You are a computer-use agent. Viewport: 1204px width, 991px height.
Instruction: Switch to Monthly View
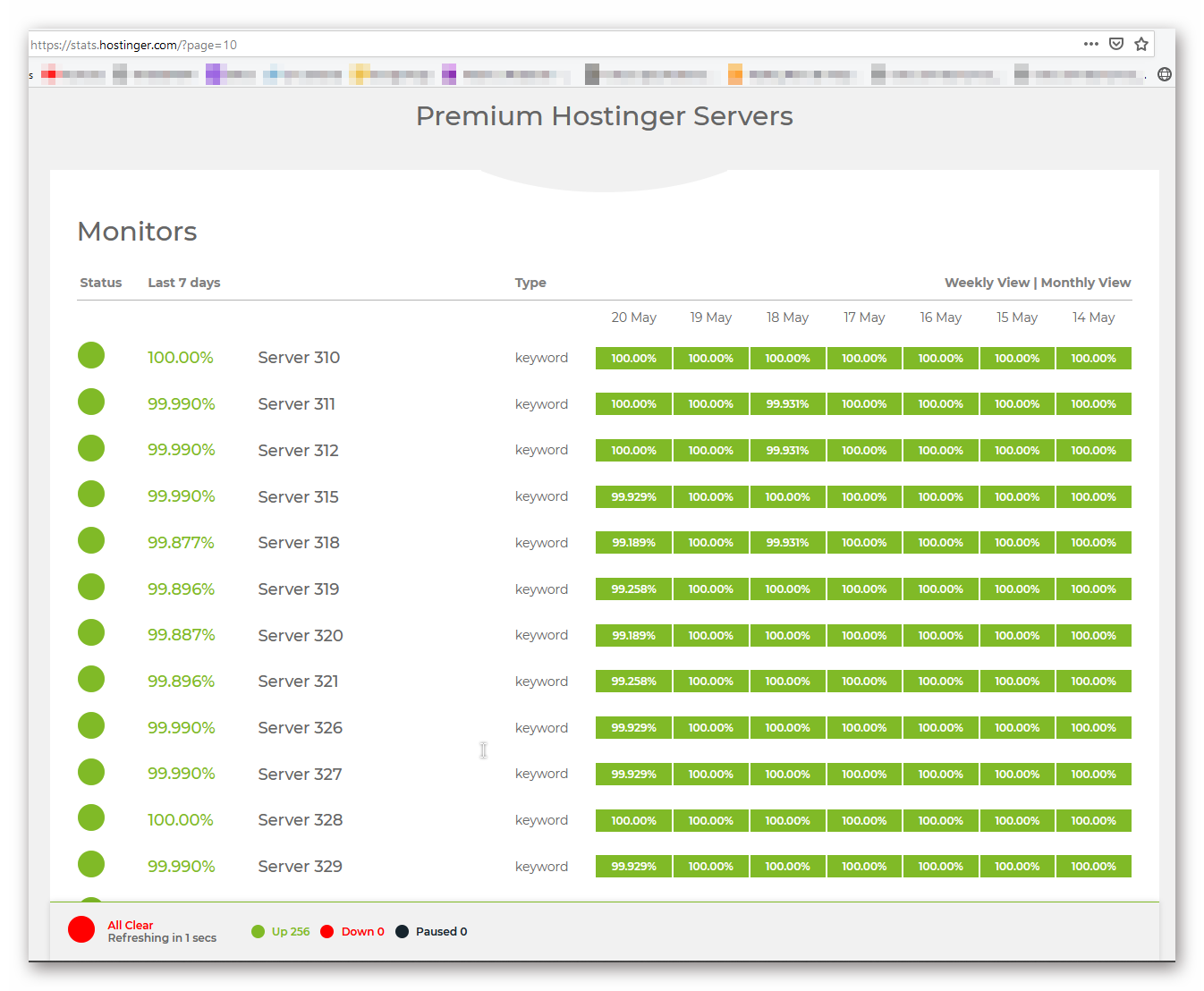(1086, 283)
